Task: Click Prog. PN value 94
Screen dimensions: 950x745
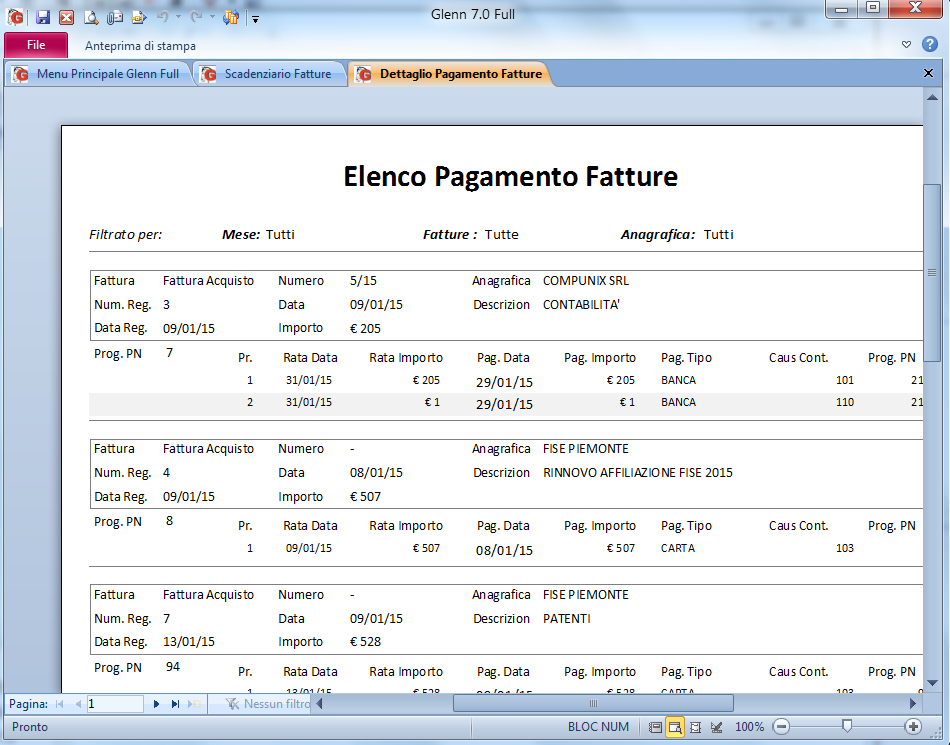Action: [x=173, y=667]
